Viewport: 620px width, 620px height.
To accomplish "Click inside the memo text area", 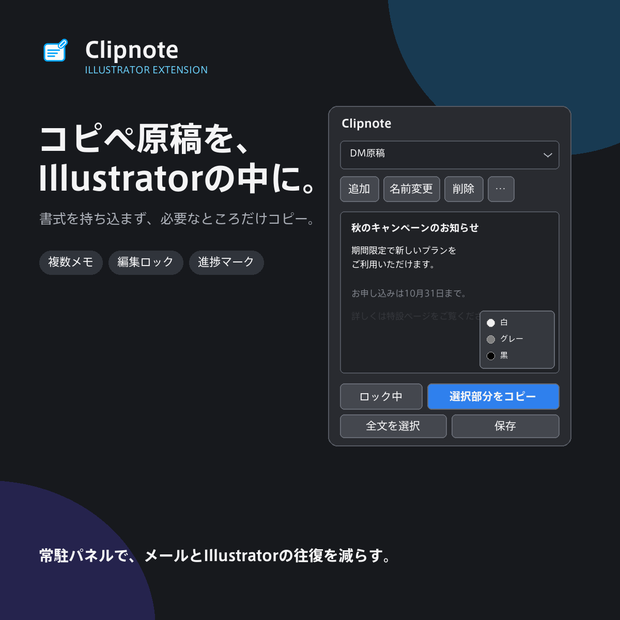I will [411, 293].
